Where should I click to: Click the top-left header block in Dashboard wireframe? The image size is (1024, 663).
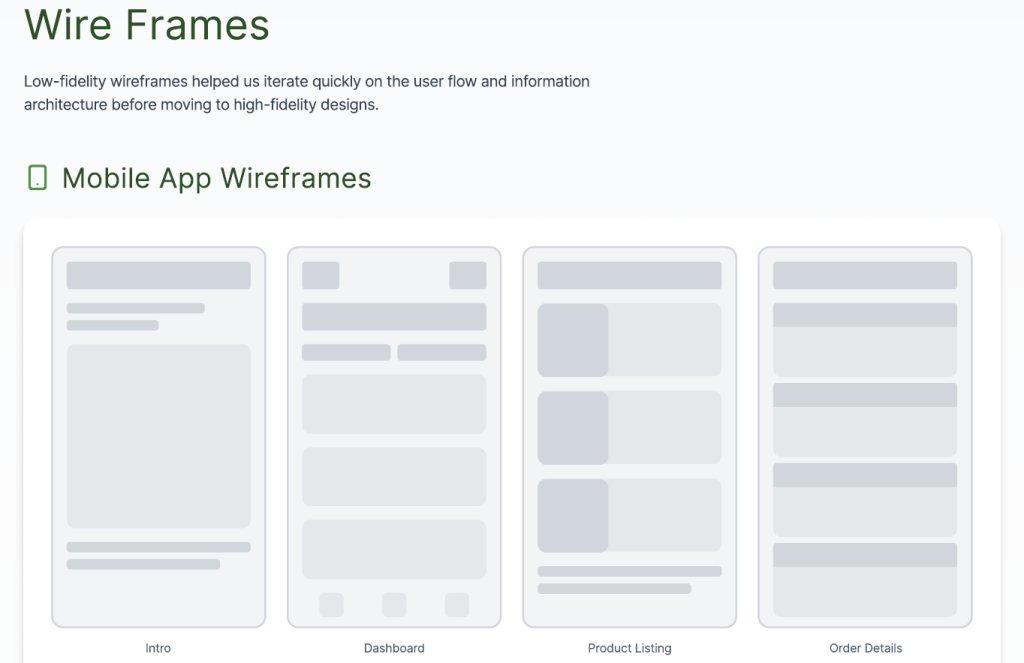(320, 275)
